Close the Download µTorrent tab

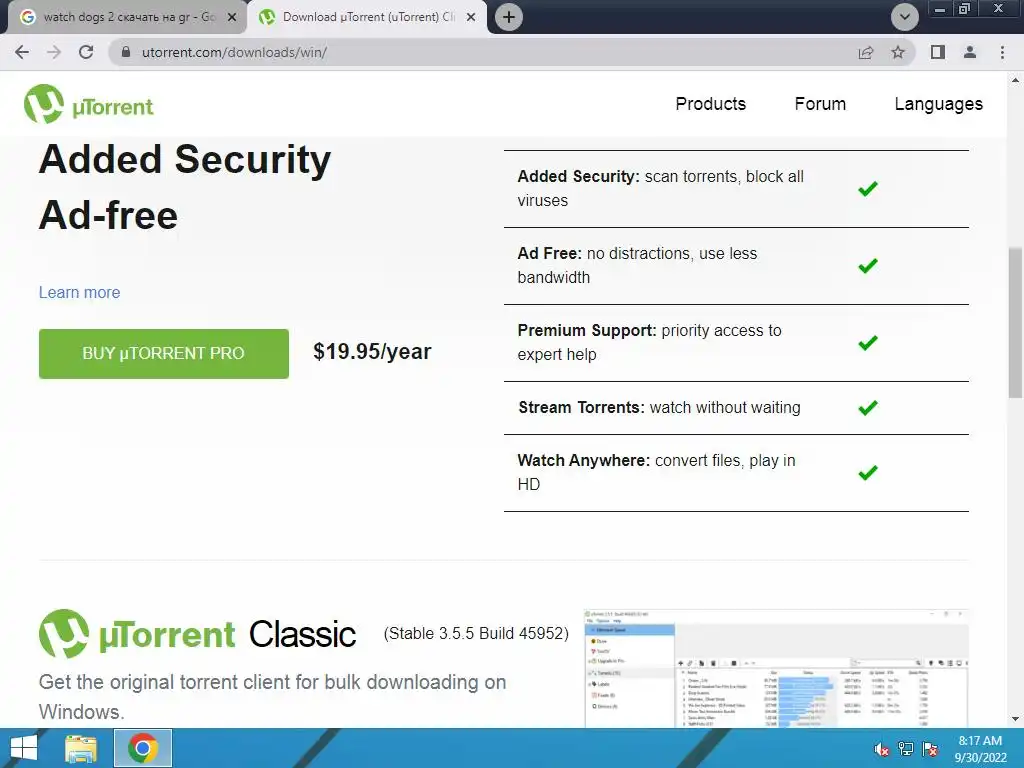point(471,17)
